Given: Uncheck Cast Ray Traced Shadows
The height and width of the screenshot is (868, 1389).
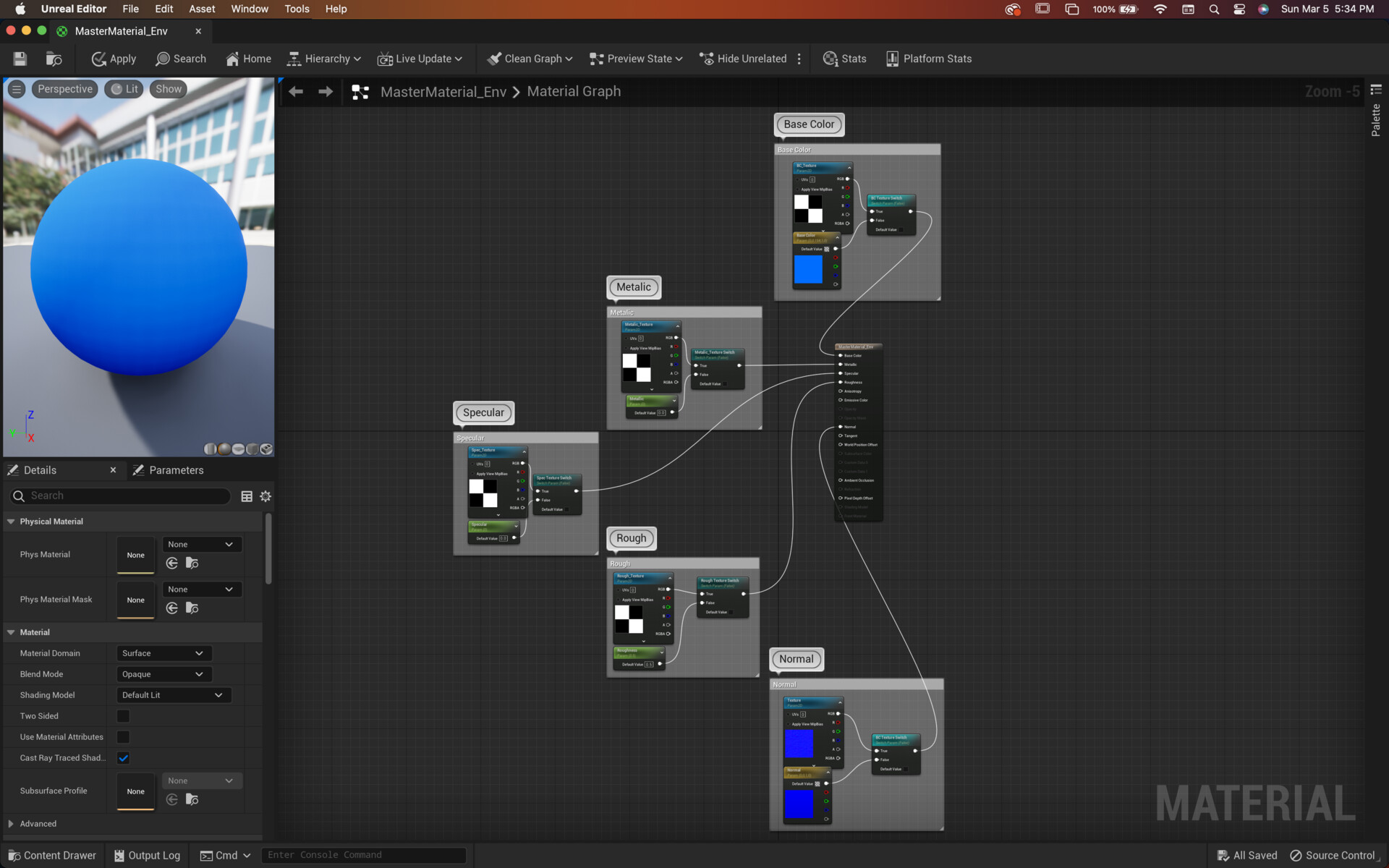Looking at the screenshot, I should [x=123, y=758].
